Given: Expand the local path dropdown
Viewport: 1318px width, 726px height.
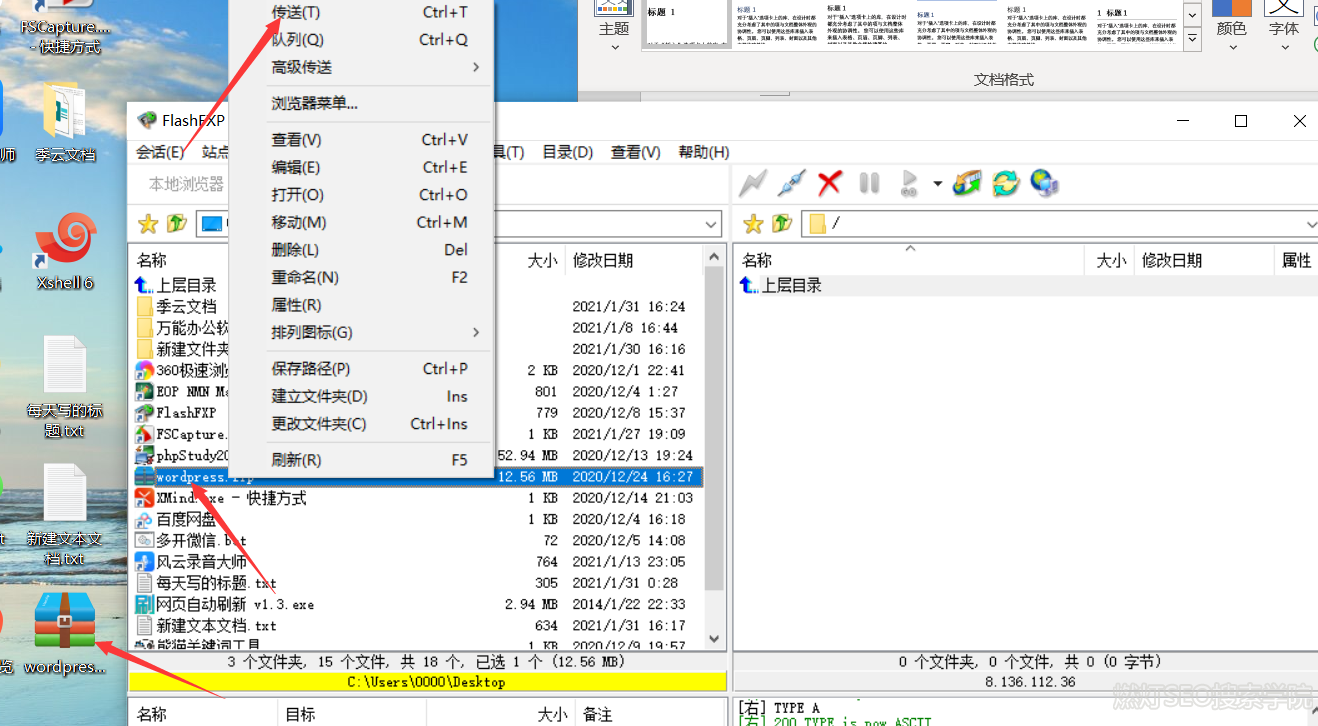Looking at the screenshot, I should pos(711,224).
